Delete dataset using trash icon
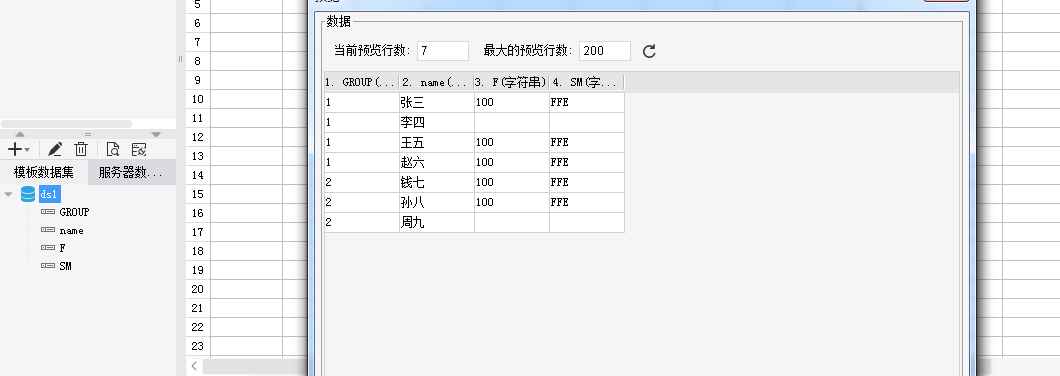This screenshot has width=1060, height=376. pos(81,149)
